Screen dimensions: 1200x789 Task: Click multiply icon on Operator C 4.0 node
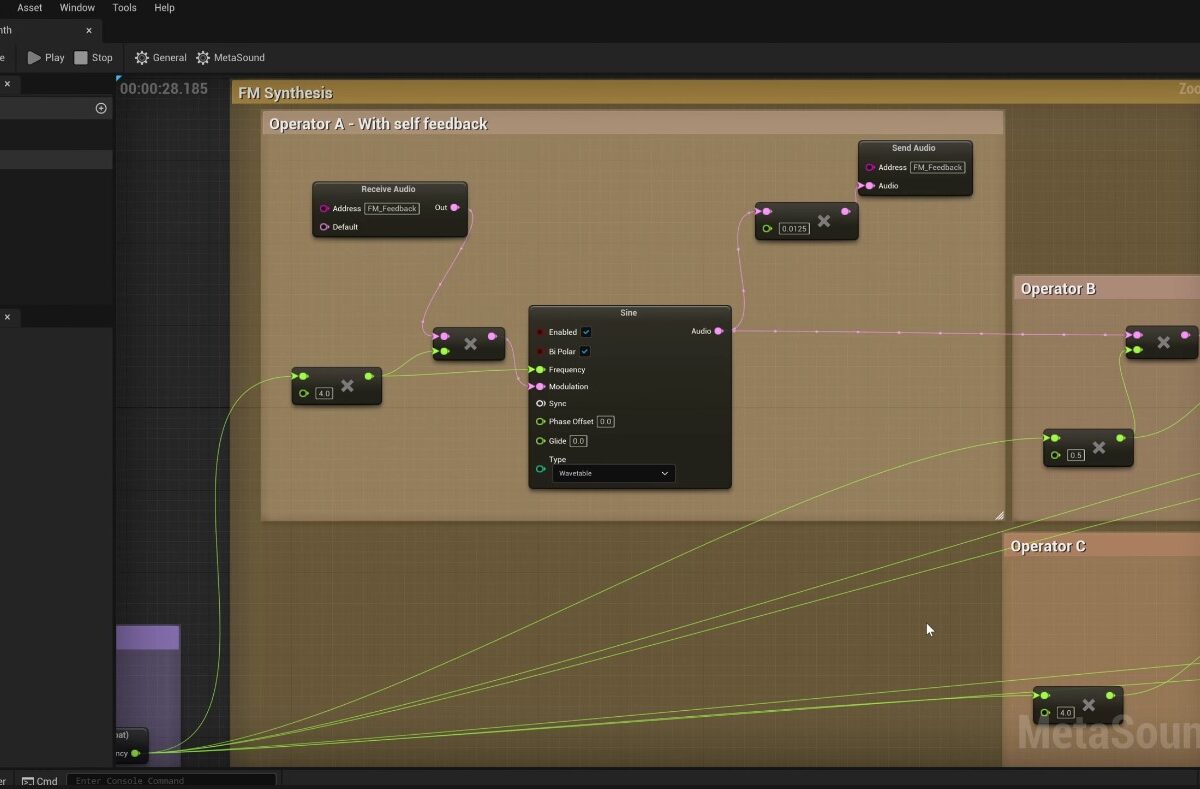coord(1089,705)
